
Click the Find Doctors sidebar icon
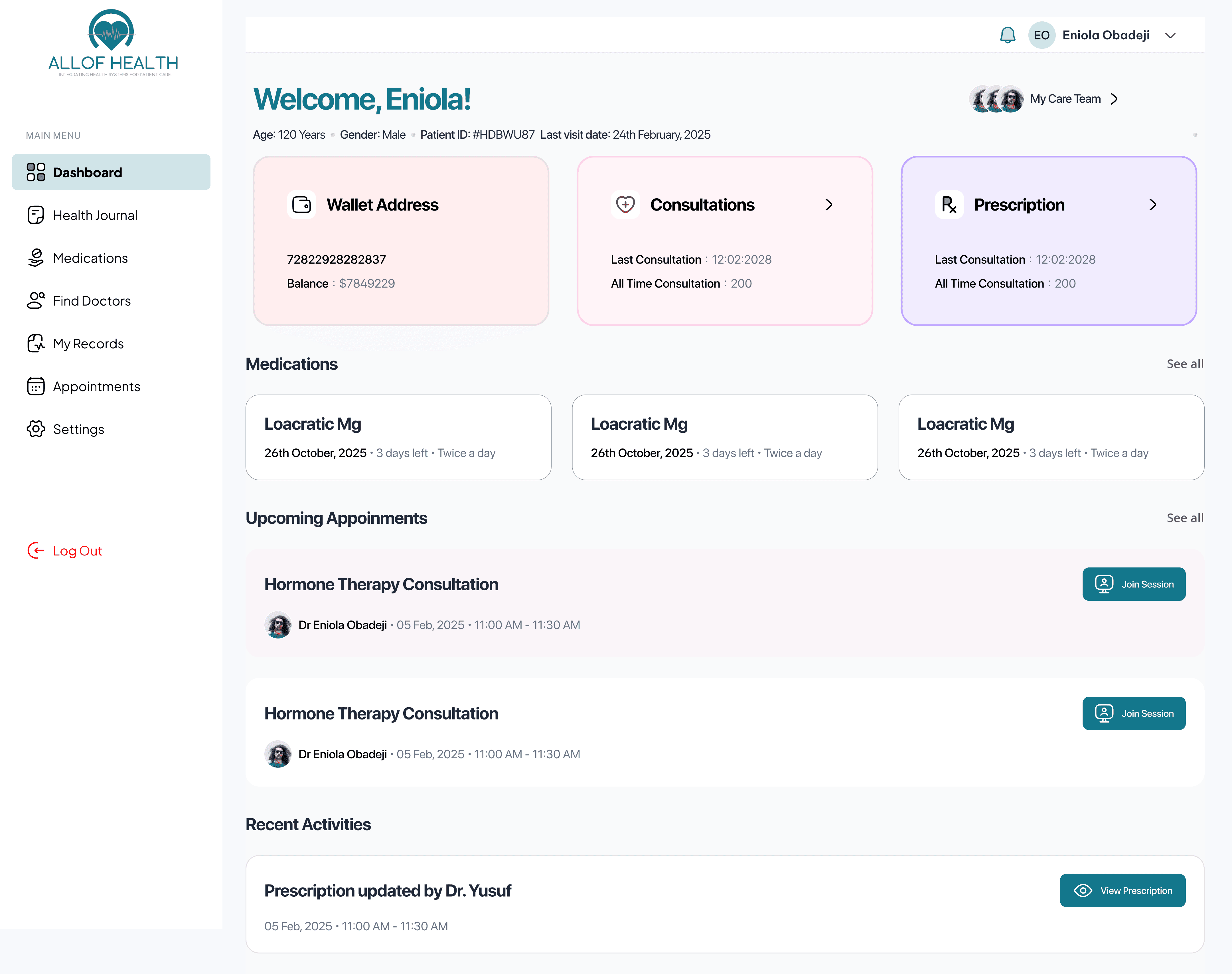click(x=35, y=300)
